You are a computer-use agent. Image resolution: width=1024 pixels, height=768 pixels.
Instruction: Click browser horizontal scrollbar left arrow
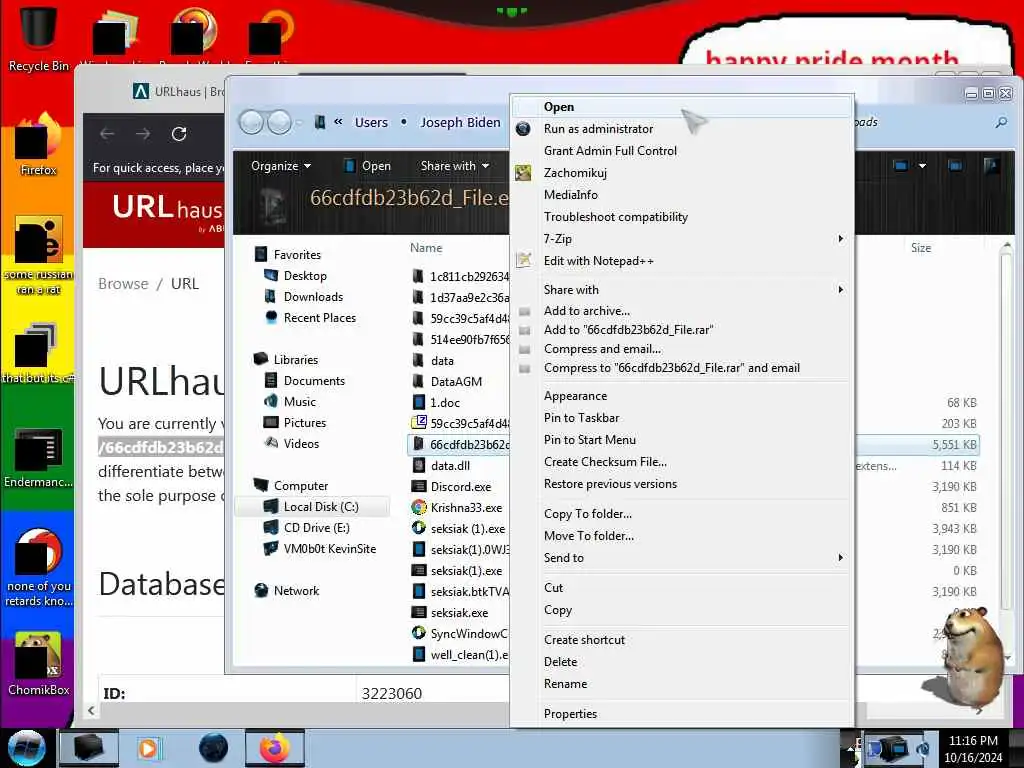91,710
